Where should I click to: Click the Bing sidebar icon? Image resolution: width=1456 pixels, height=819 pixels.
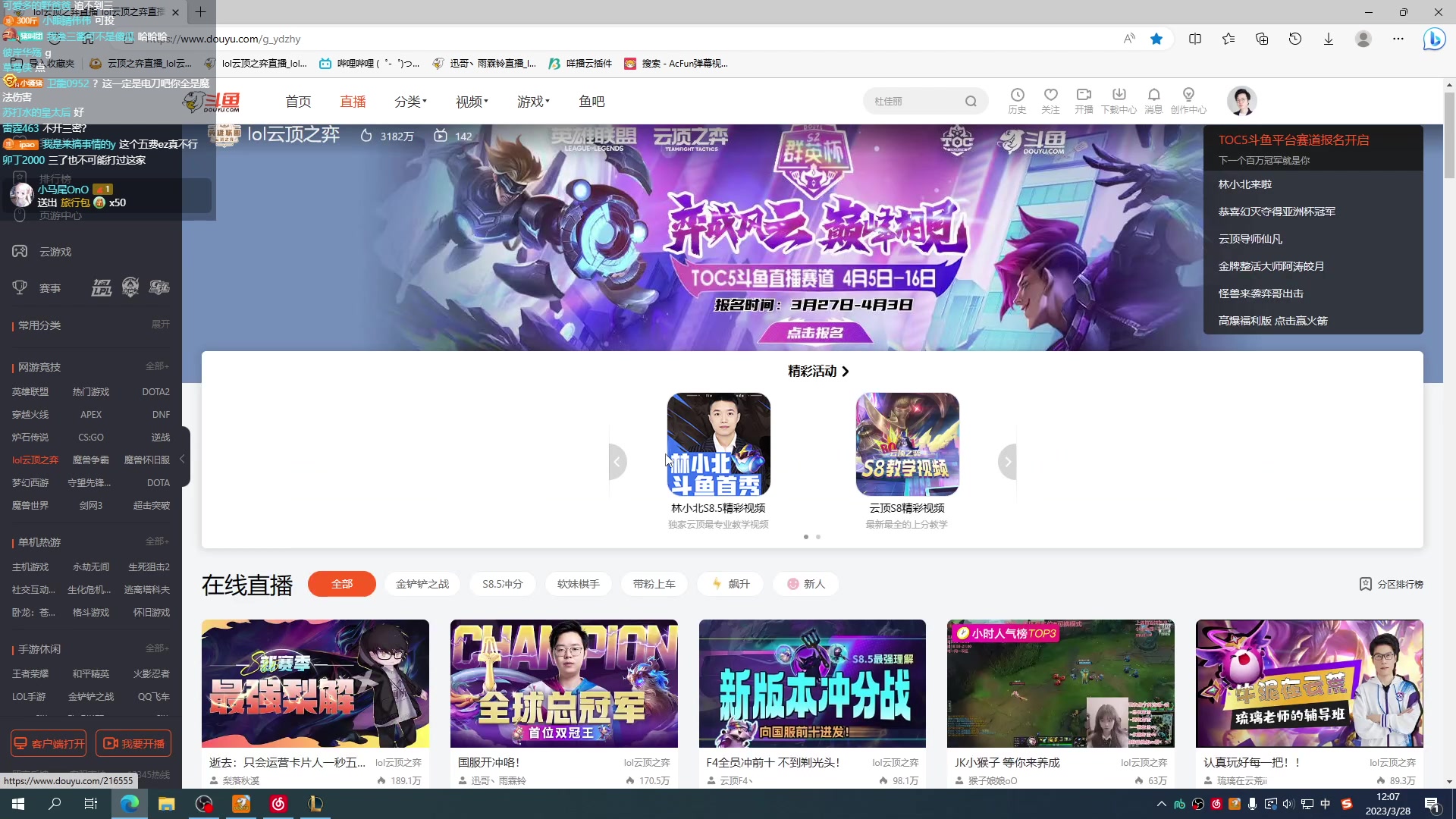coord(1434,39)
